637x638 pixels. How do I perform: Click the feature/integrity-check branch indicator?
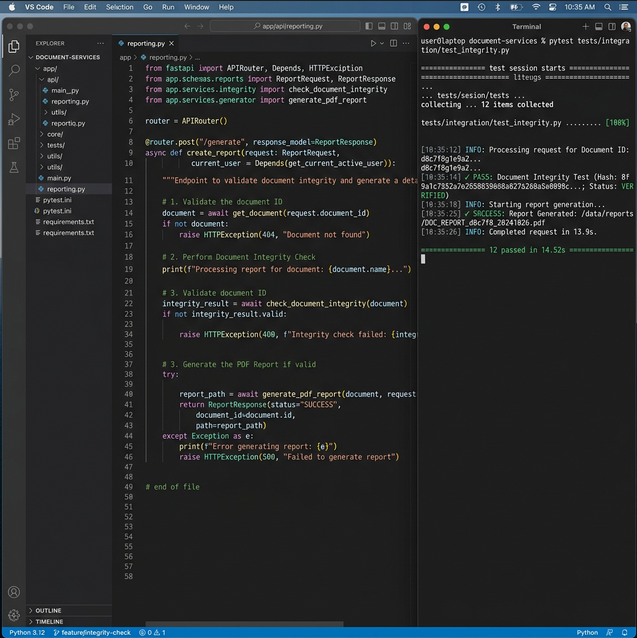pyautogui.click(x=92, y=632)
